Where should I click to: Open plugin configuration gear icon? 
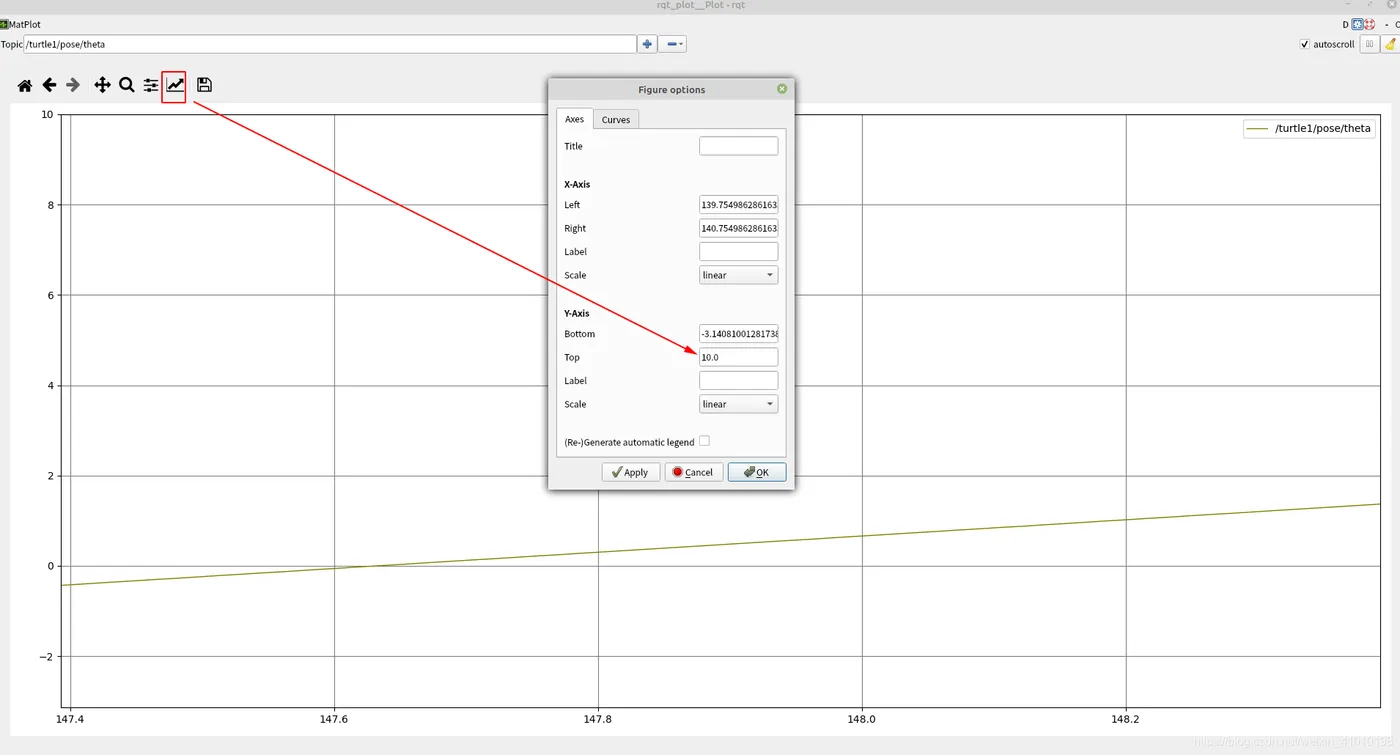point(1358,24)
